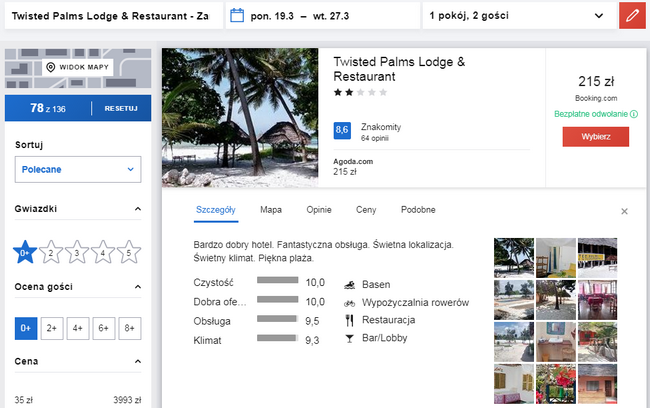Select guest rating 2+
This screenshot has width=650, height=408.
click(x=52, y=328)
